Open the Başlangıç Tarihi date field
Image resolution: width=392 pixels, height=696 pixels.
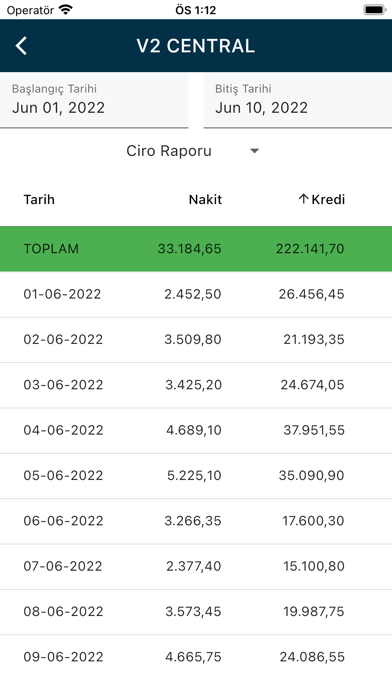coord(94,100)
